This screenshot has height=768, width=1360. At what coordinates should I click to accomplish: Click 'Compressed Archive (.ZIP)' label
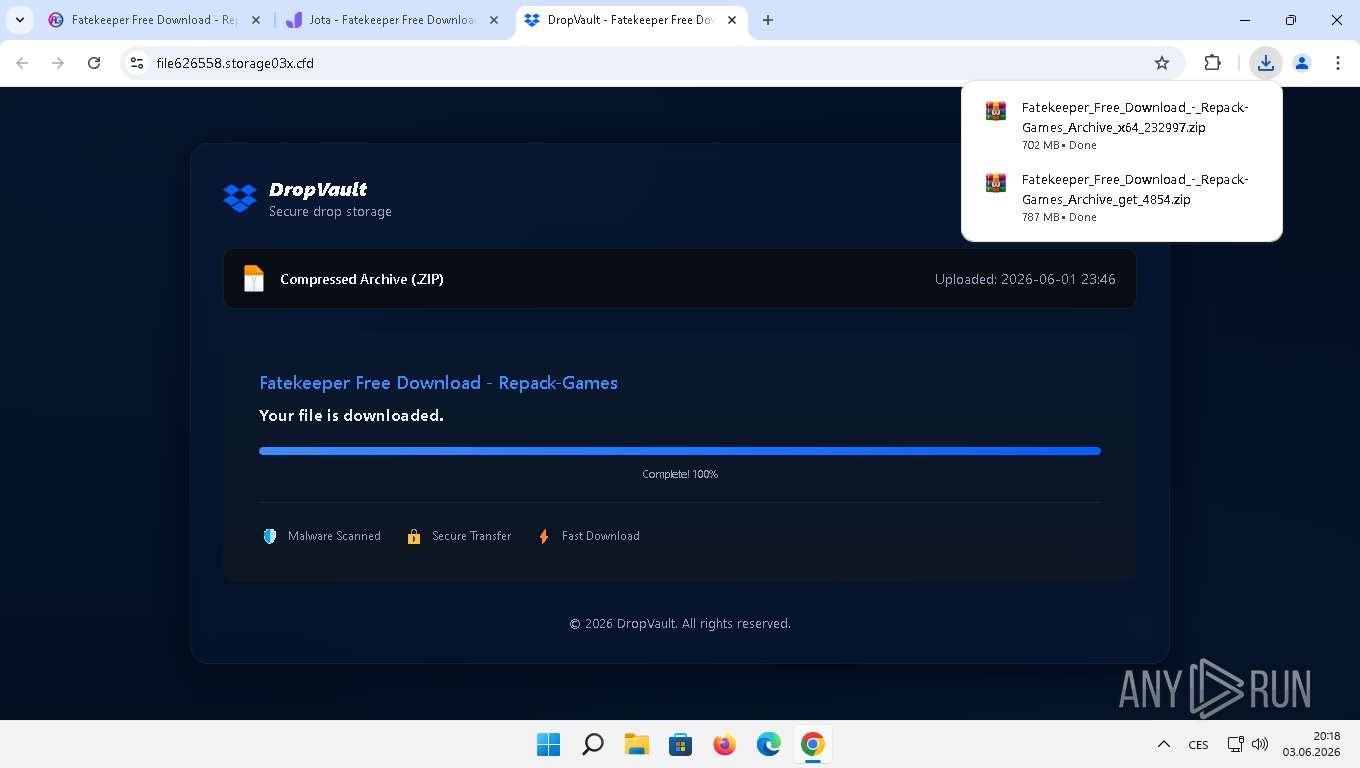point(362,279)
